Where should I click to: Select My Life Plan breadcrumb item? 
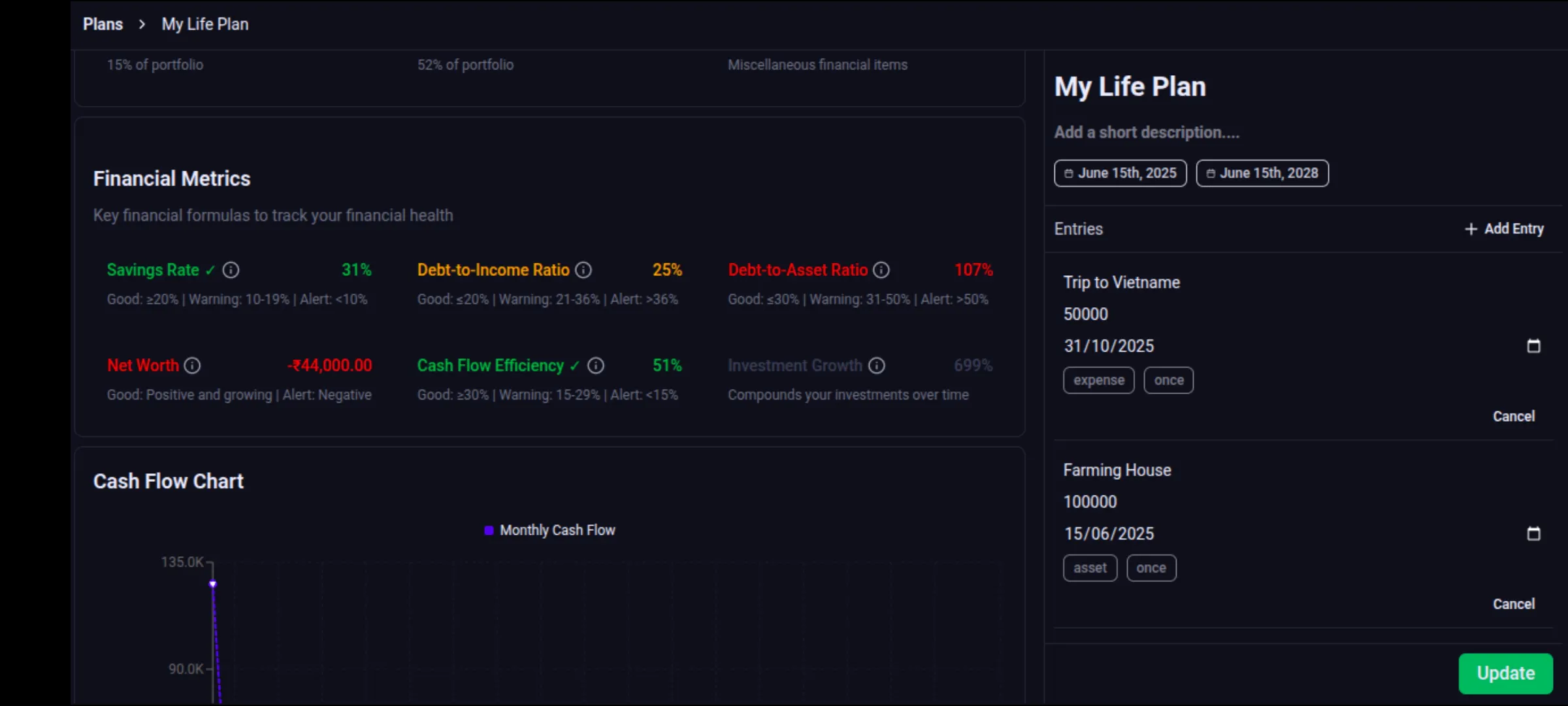point(205,24)
